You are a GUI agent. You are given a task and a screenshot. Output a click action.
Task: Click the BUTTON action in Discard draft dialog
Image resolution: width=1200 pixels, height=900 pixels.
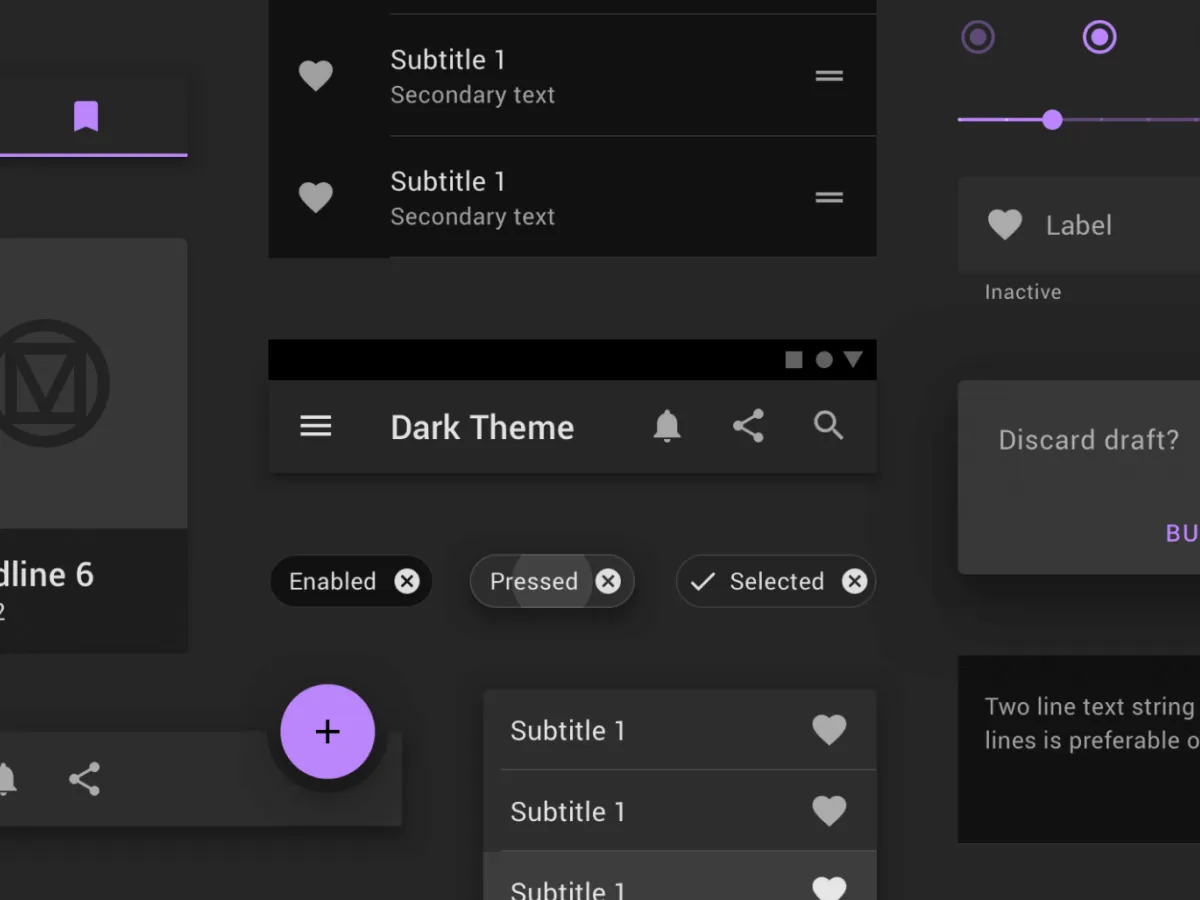click(1180, 533)
